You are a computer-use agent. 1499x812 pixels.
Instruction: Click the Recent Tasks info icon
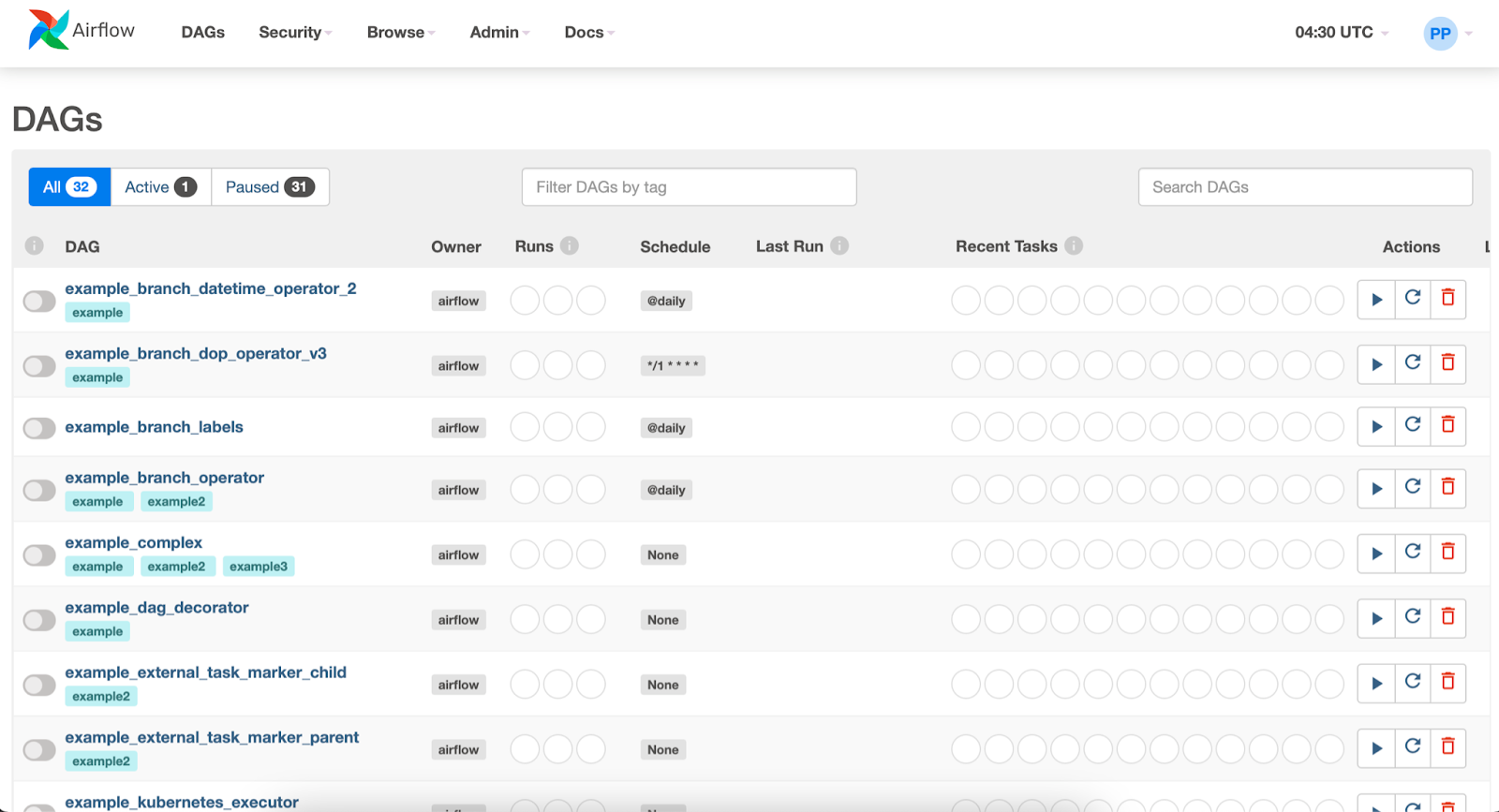pos(1074,245)
